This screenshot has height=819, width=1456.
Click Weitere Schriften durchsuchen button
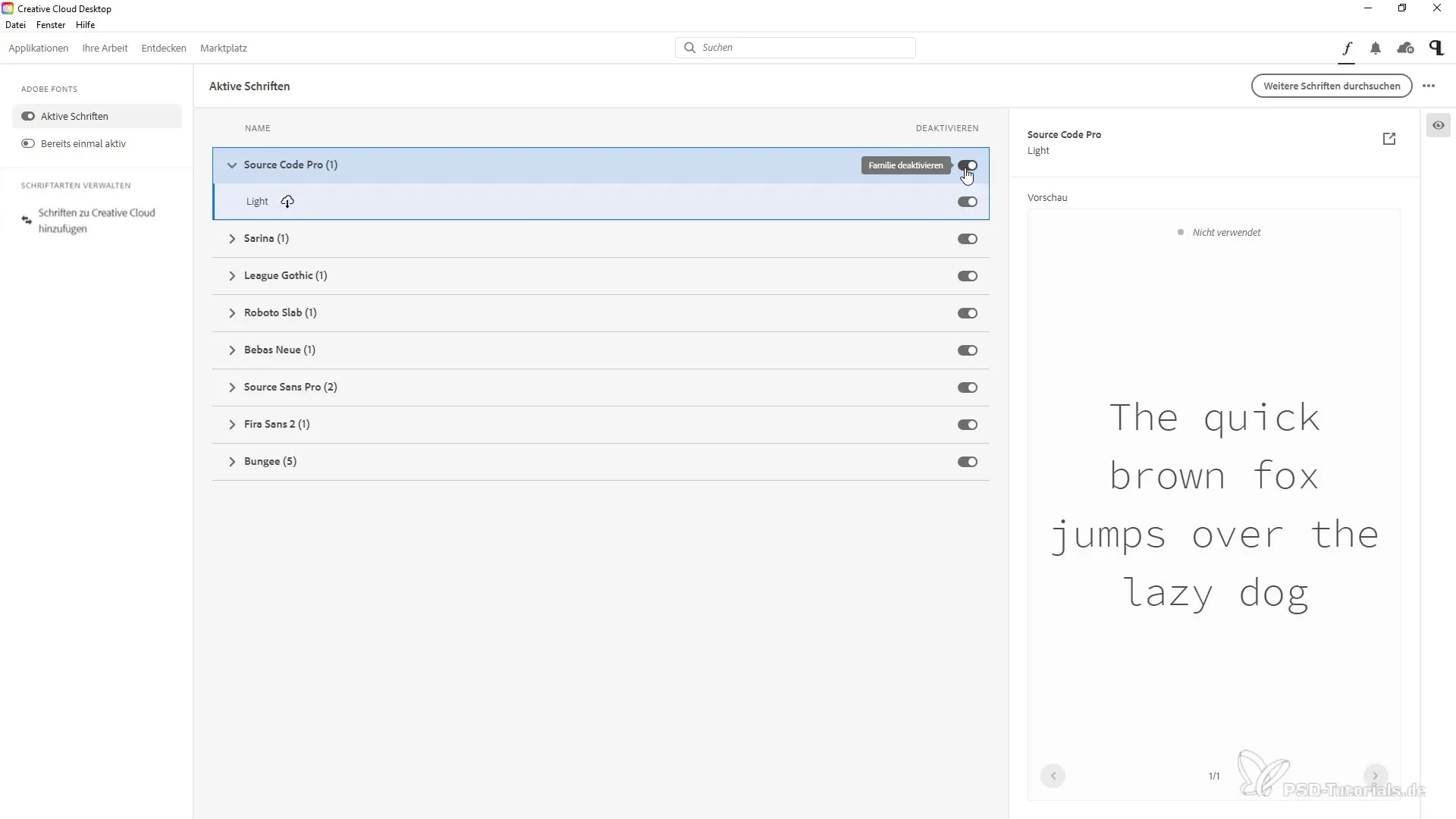[x=1332, y=86]
